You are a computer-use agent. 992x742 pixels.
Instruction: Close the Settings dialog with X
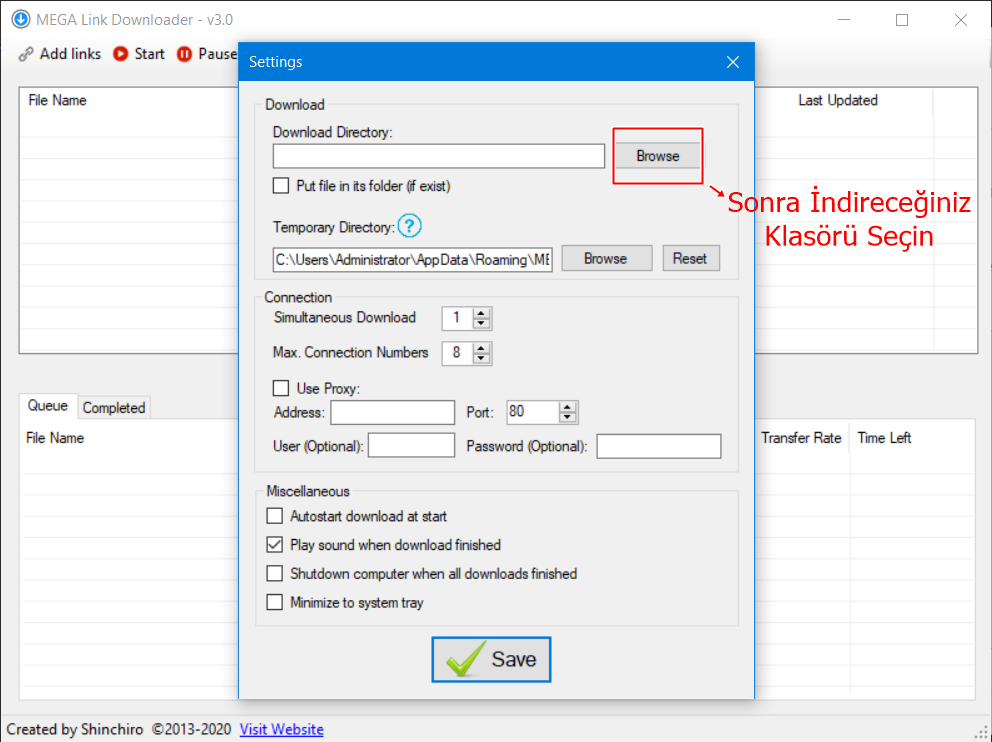[x=733, y=62]
